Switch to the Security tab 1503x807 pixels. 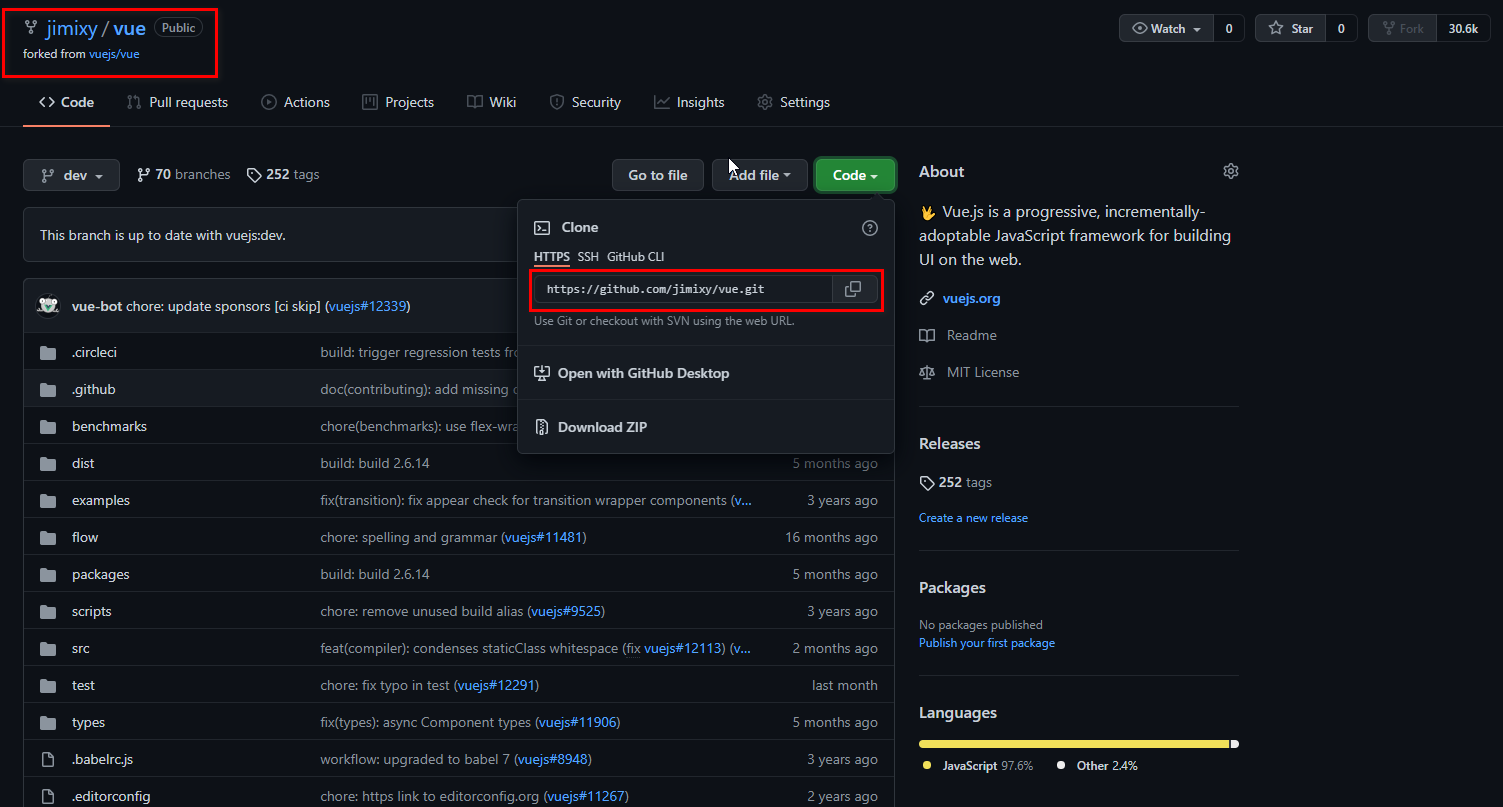tap(585, 102)
